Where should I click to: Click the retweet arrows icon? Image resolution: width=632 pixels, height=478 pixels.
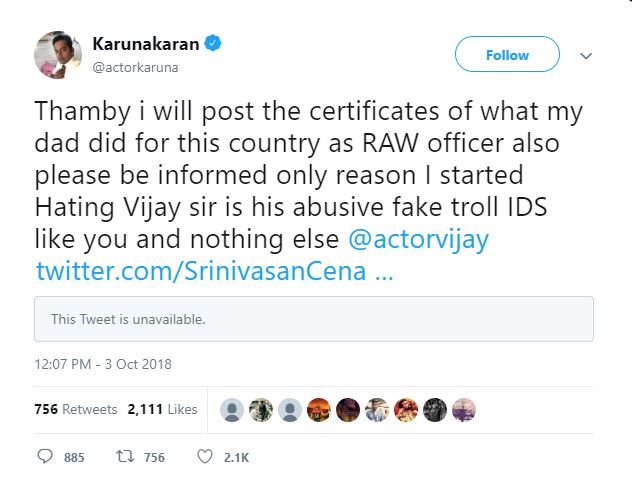coord(125,457)
